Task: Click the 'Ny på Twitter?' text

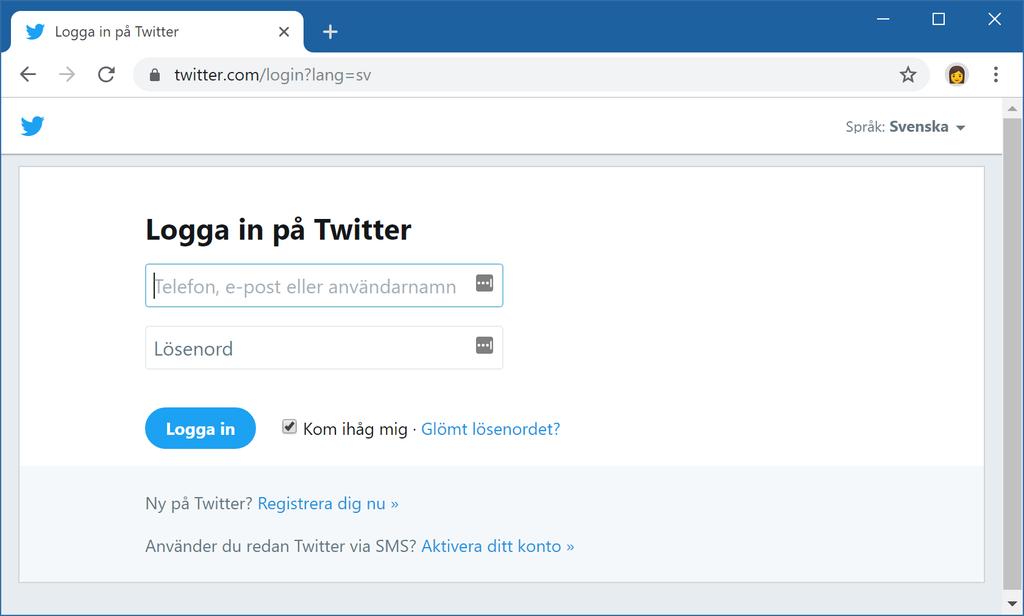Action: point(199,504)
